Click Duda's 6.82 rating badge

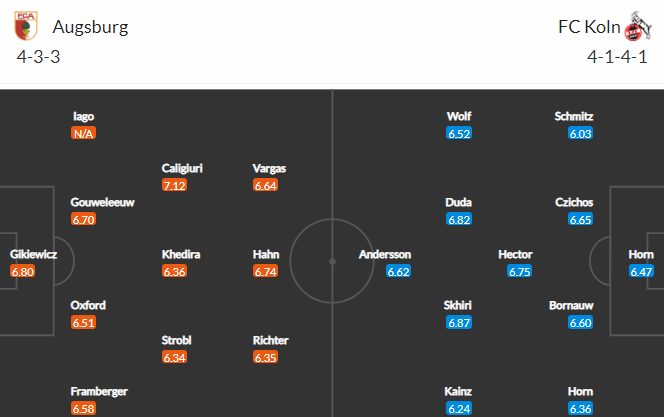459,219
